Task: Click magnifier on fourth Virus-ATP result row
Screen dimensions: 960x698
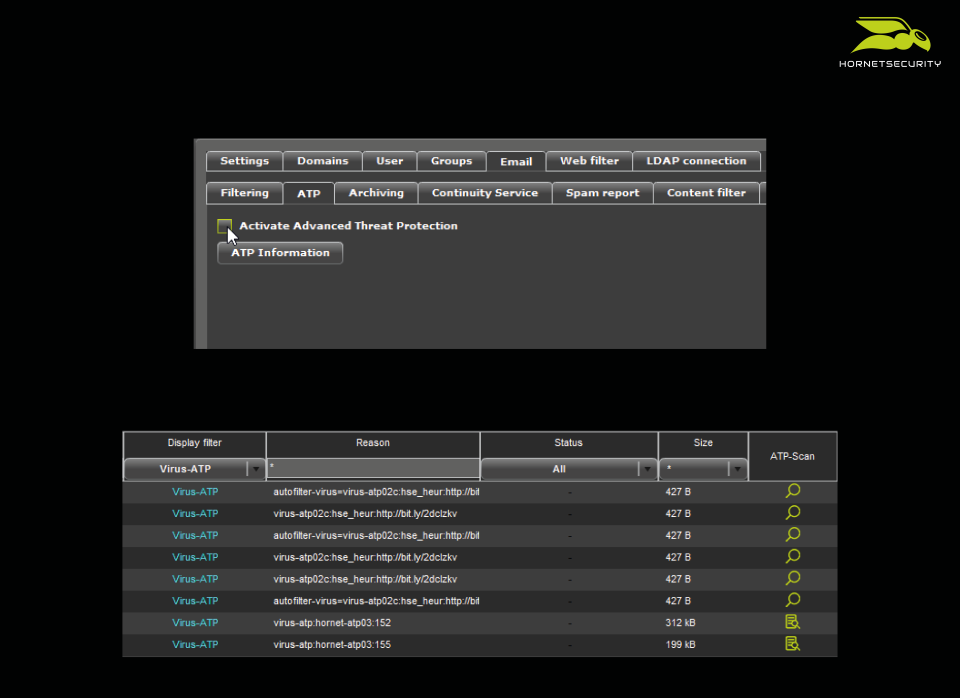Action: (x=792, y=556)
